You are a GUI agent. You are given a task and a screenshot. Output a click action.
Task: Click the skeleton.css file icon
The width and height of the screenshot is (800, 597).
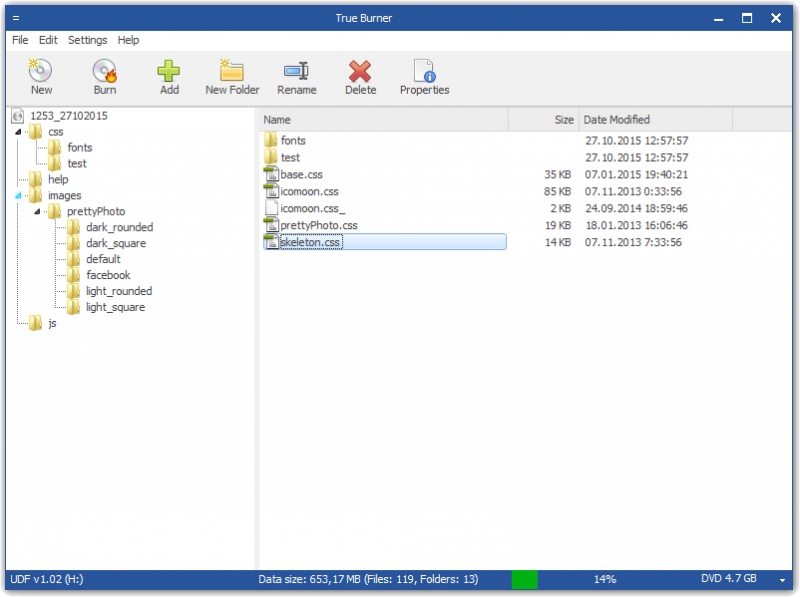coord(271,242)
